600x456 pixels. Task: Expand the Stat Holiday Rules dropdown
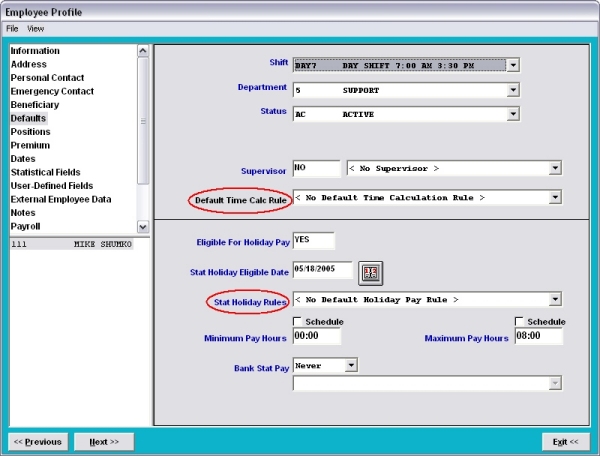click(555, 299)
